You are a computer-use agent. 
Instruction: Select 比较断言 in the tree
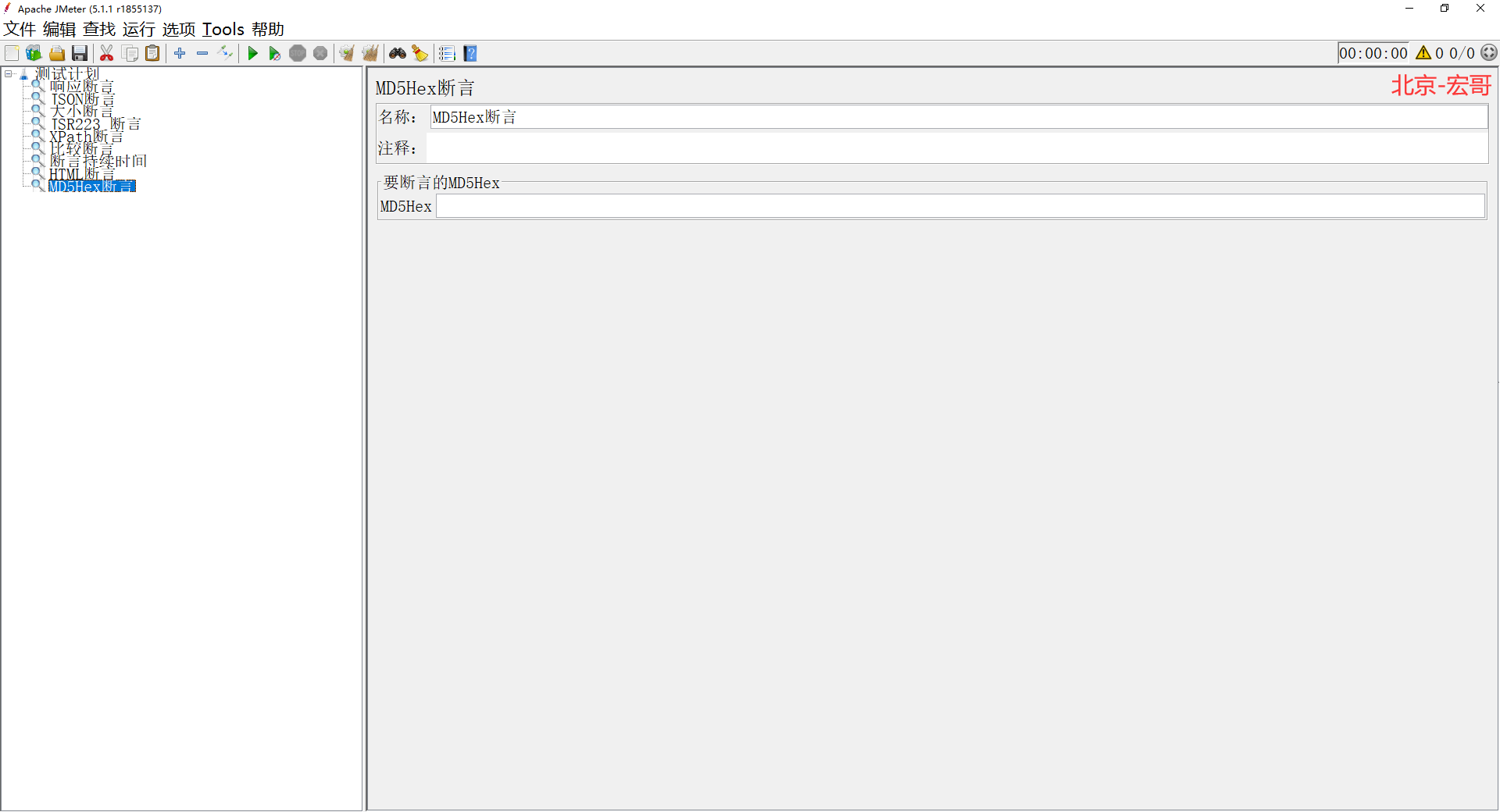[82, 149]
